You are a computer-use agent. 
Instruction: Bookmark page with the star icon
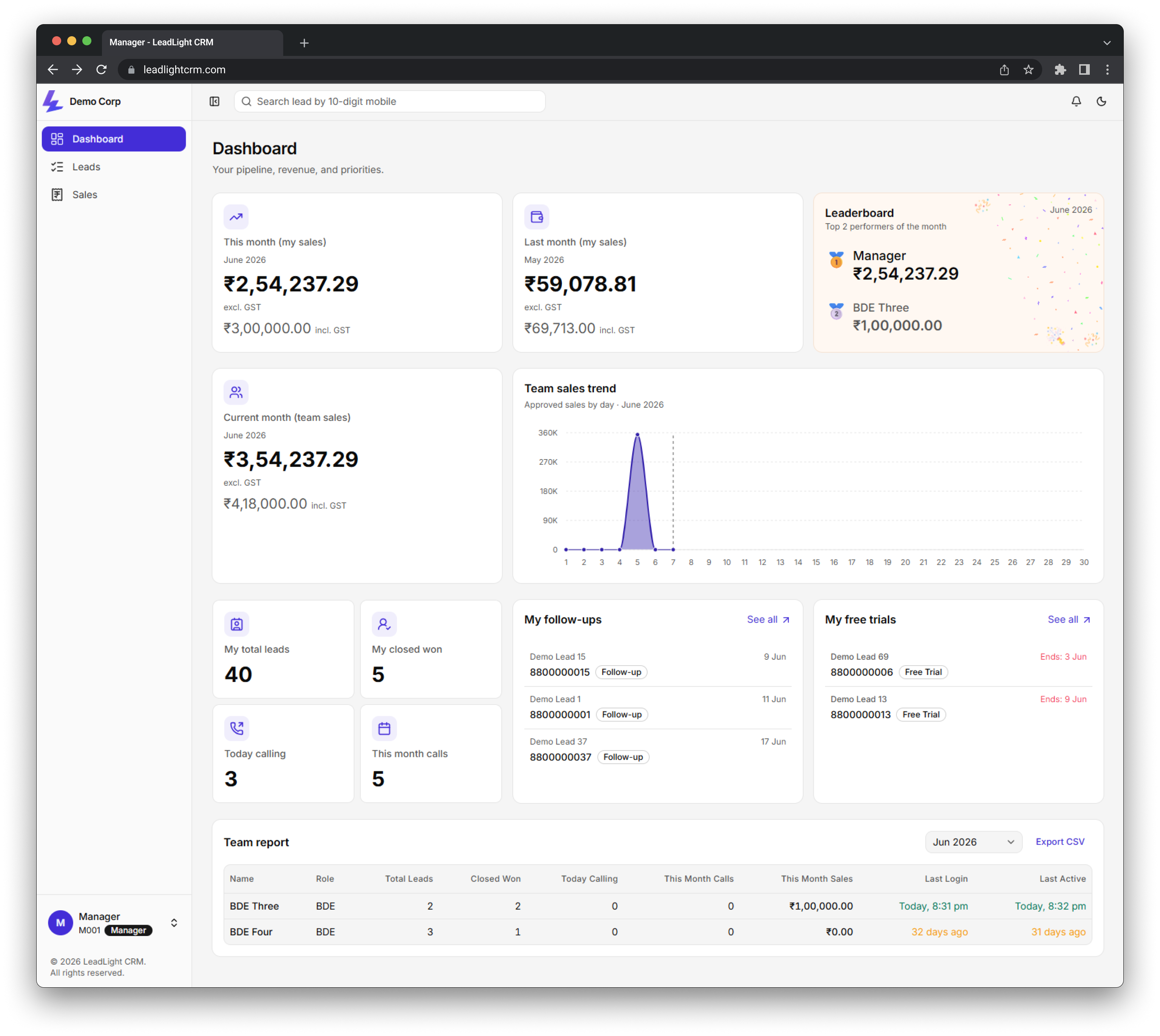(x=1028, y=69)
